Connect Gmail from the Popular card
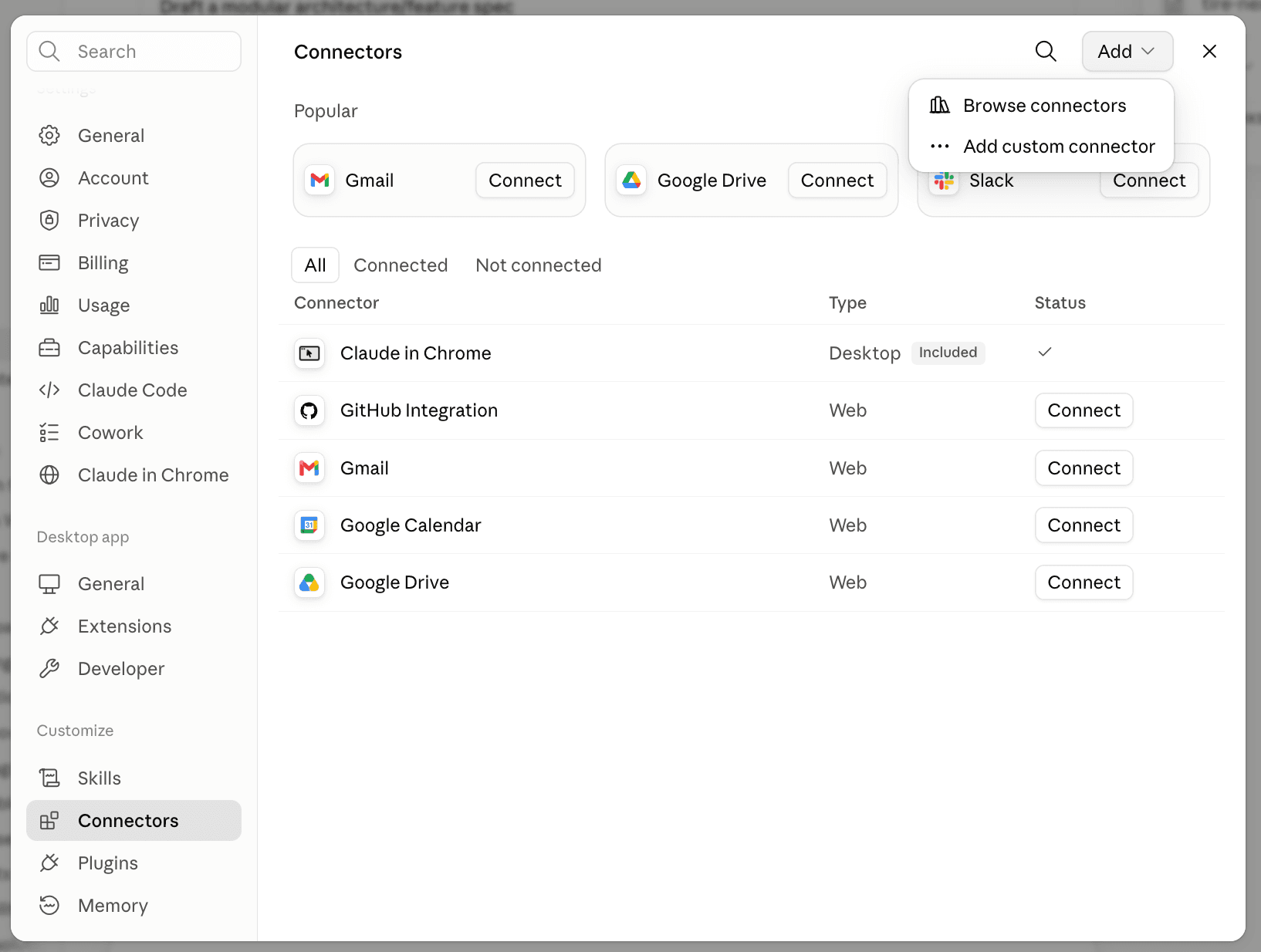Screen dimensions: 1261x952 point(525,181)
